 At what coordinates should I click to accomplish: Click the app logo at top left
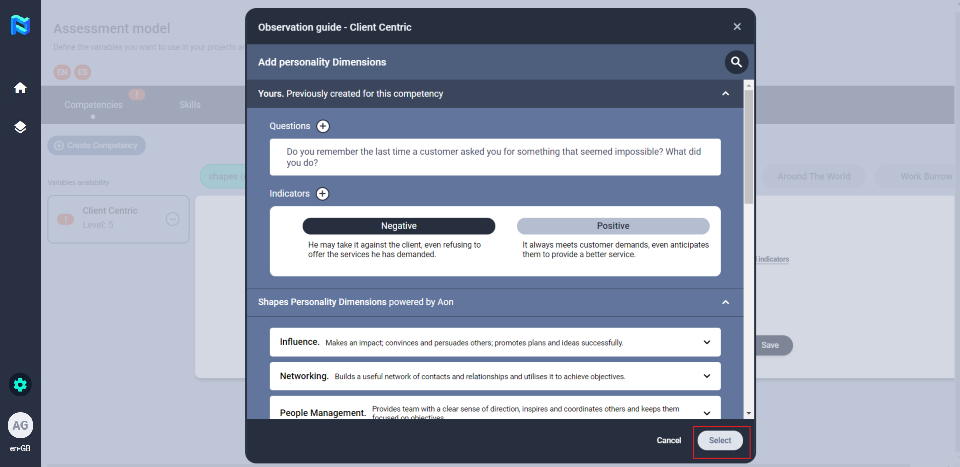coord(20,27)
